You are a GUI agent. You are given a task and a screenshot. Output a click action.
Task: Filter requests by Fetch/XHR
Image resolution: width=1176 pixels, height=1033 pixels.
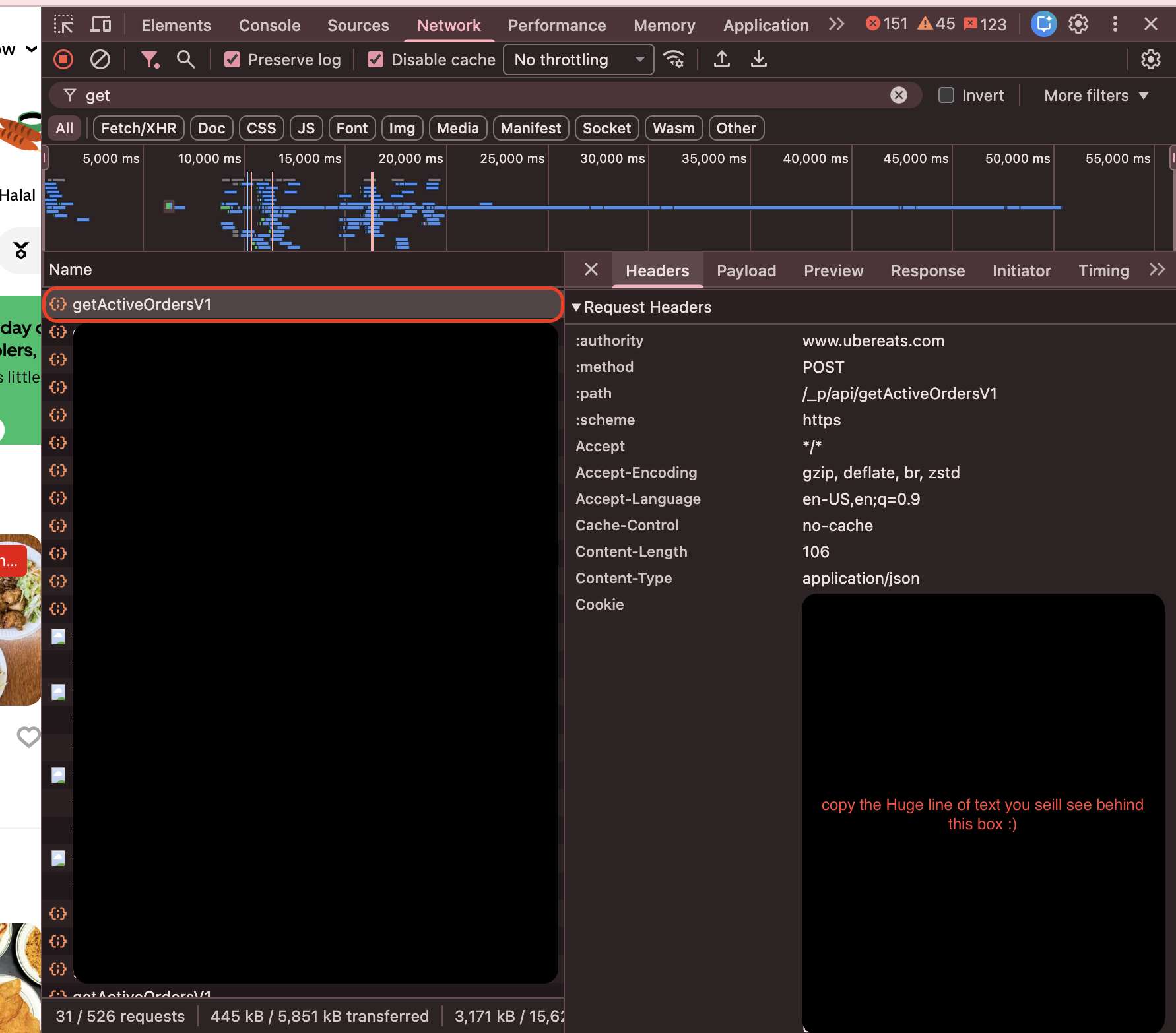pyautogui.click(x=139, y=128)
